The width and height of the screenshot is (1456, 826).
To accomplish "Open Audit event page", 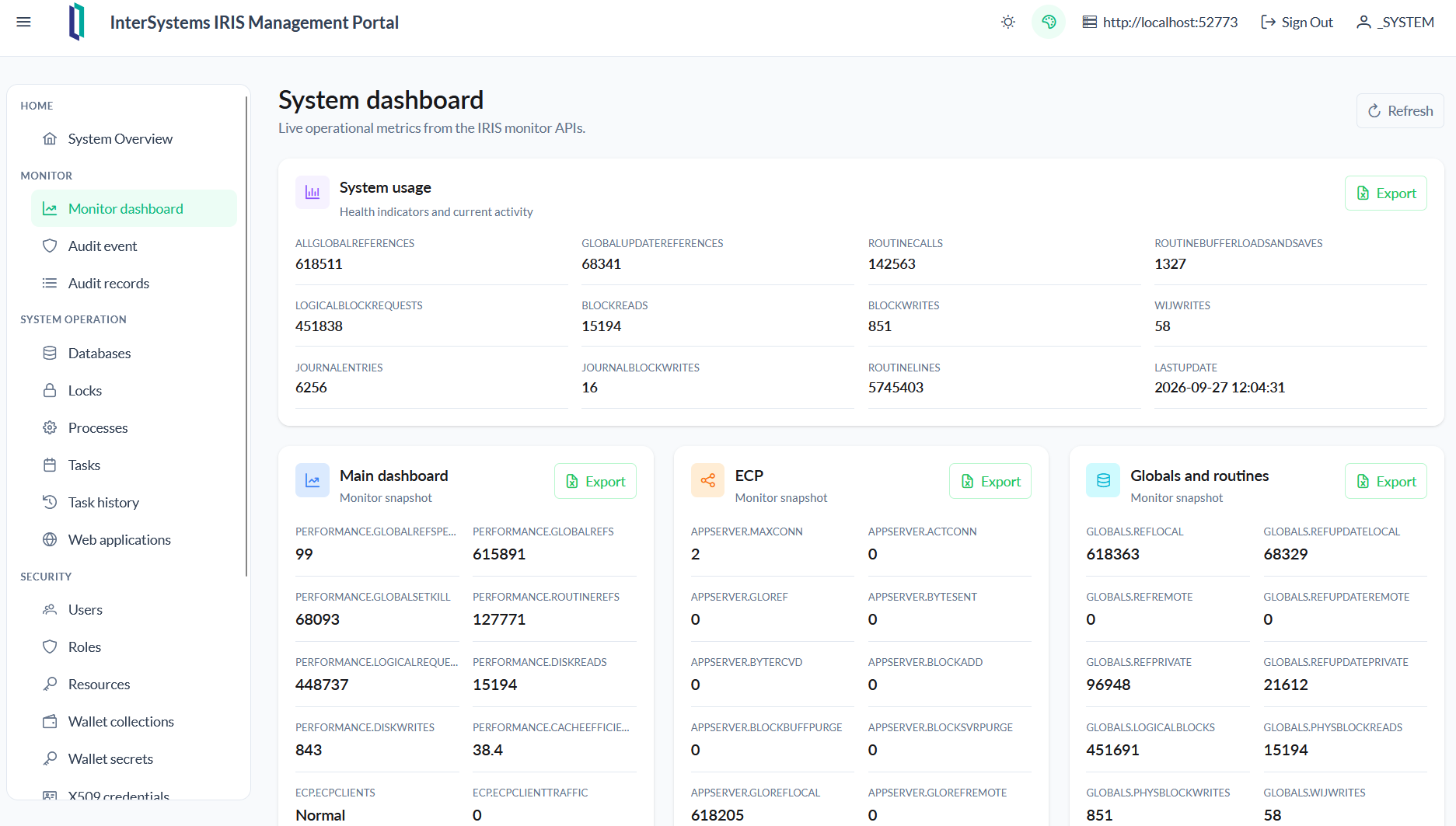I will tap(134, 246).
